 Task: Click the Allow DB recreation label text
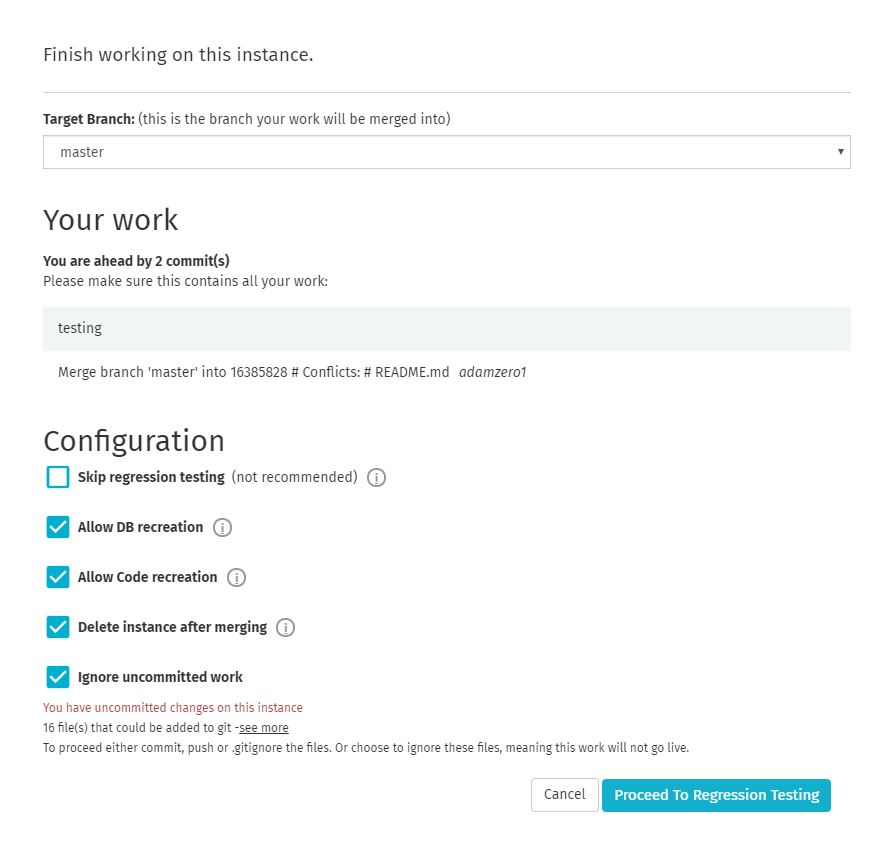pos(140,527)
